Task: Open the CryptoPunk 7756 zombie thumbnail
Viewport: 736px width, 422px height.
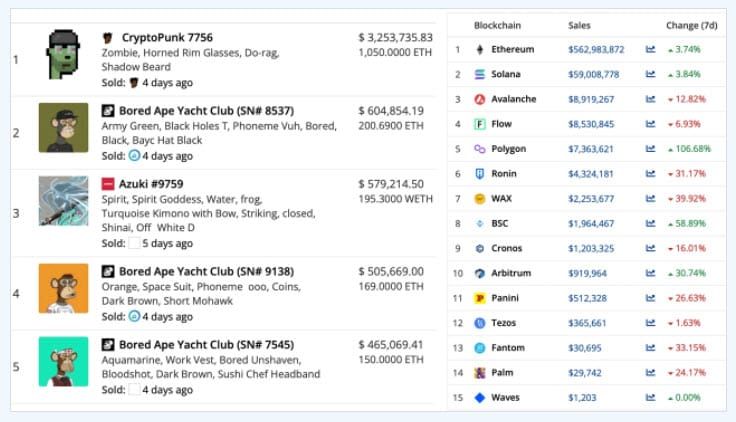Action: point(63,54)
